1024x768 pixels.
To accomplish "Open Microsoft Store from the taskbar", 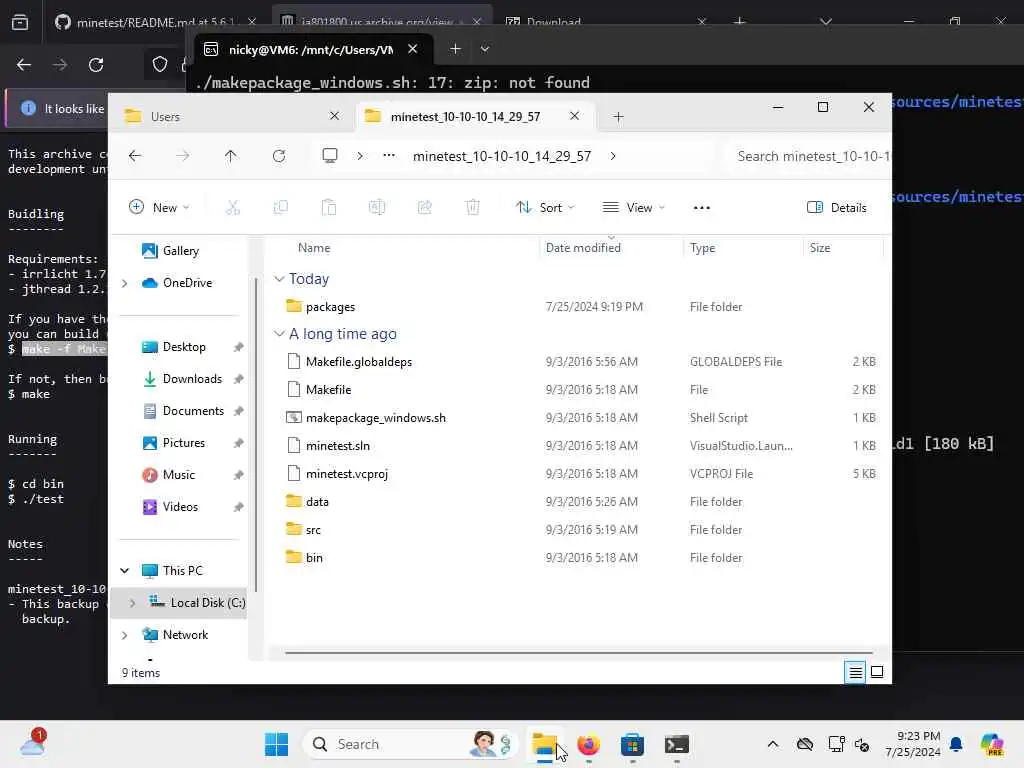I will point(632,744).
